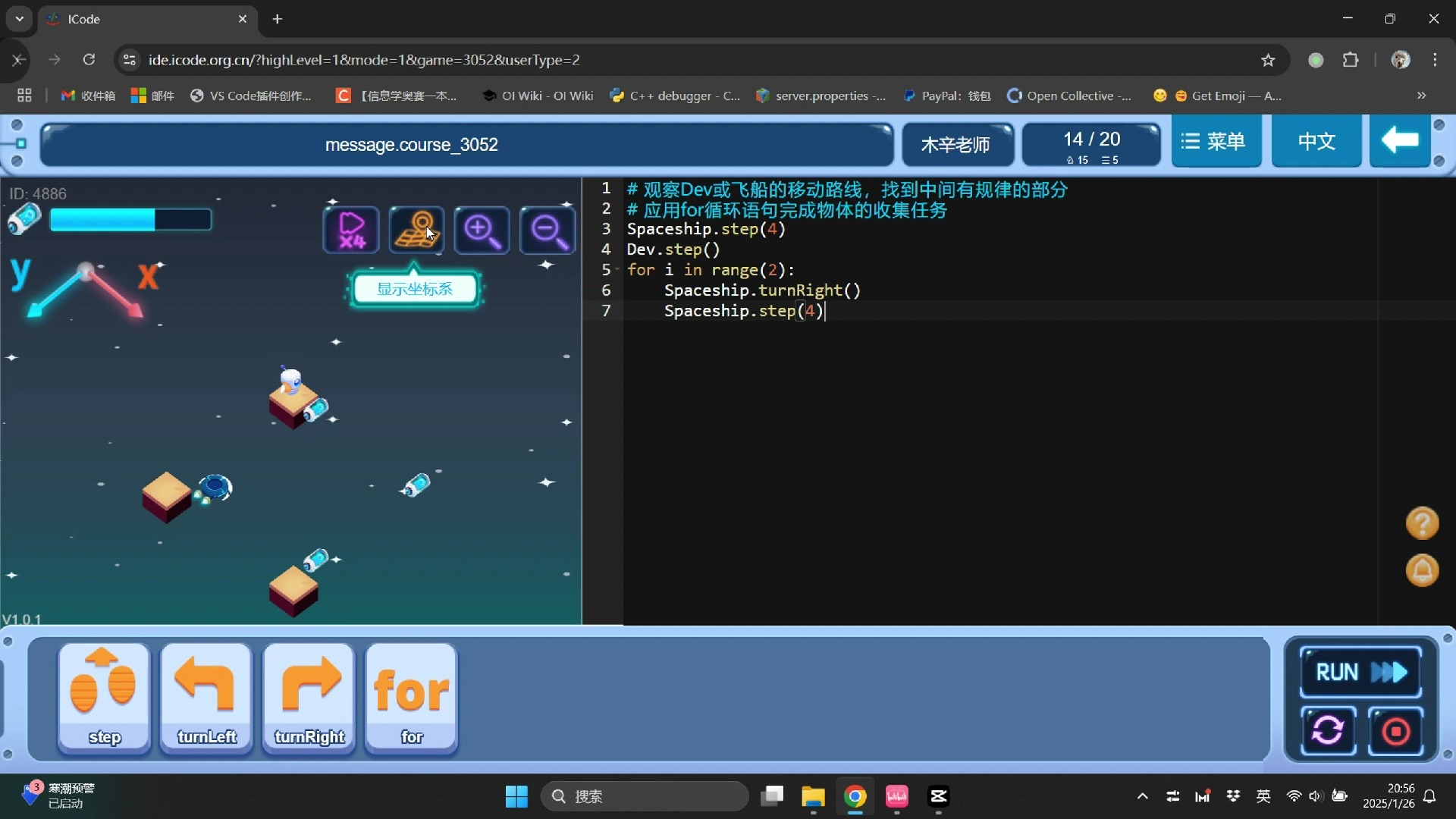The image size is (1456, 819).
Task: Insert the step command block
Action: click(x=104, y=698)
